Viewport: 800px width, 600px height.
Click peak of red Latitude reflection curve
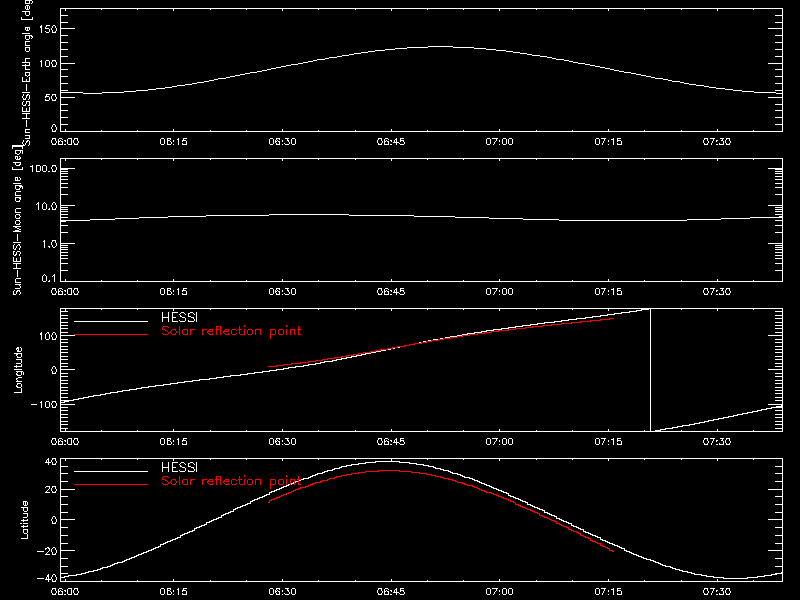(x=389, y=470)
